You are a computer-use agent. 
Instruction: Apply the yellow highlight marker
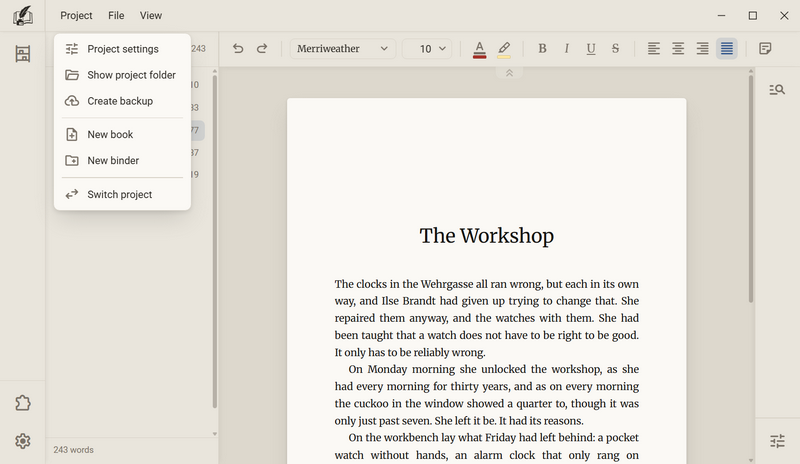click(504, 50)
